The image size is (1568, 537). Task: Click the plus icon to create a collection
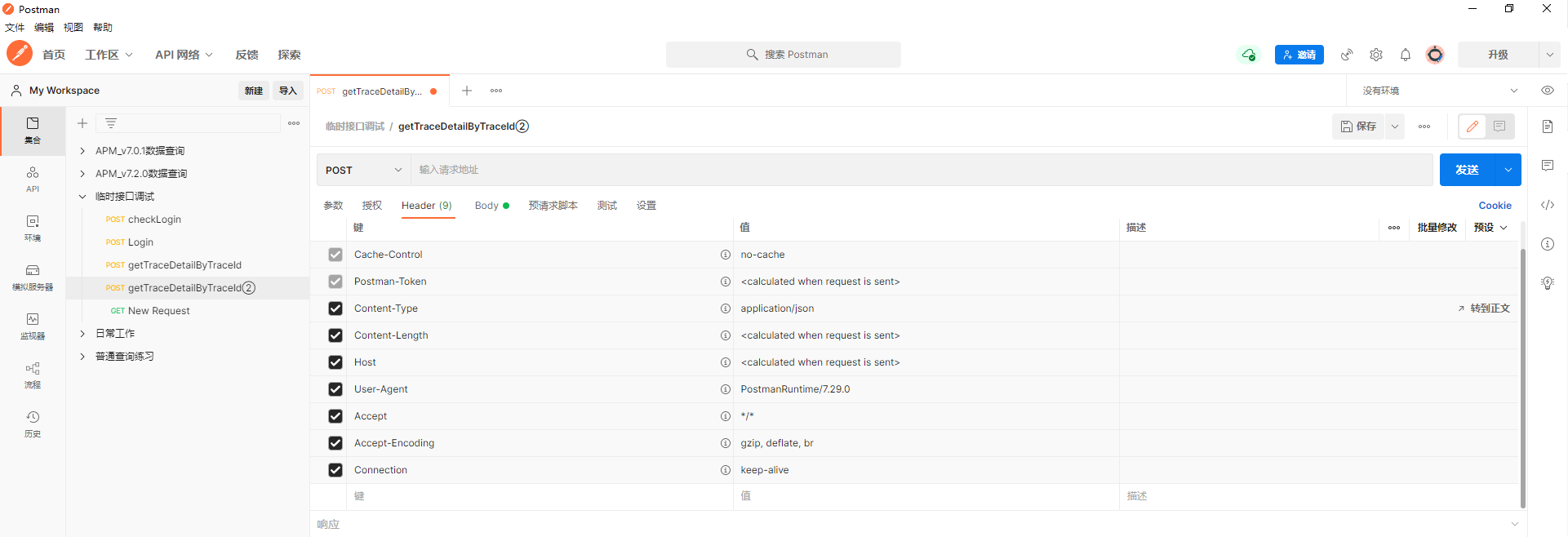pyautogui.click(x=82, y=123)
